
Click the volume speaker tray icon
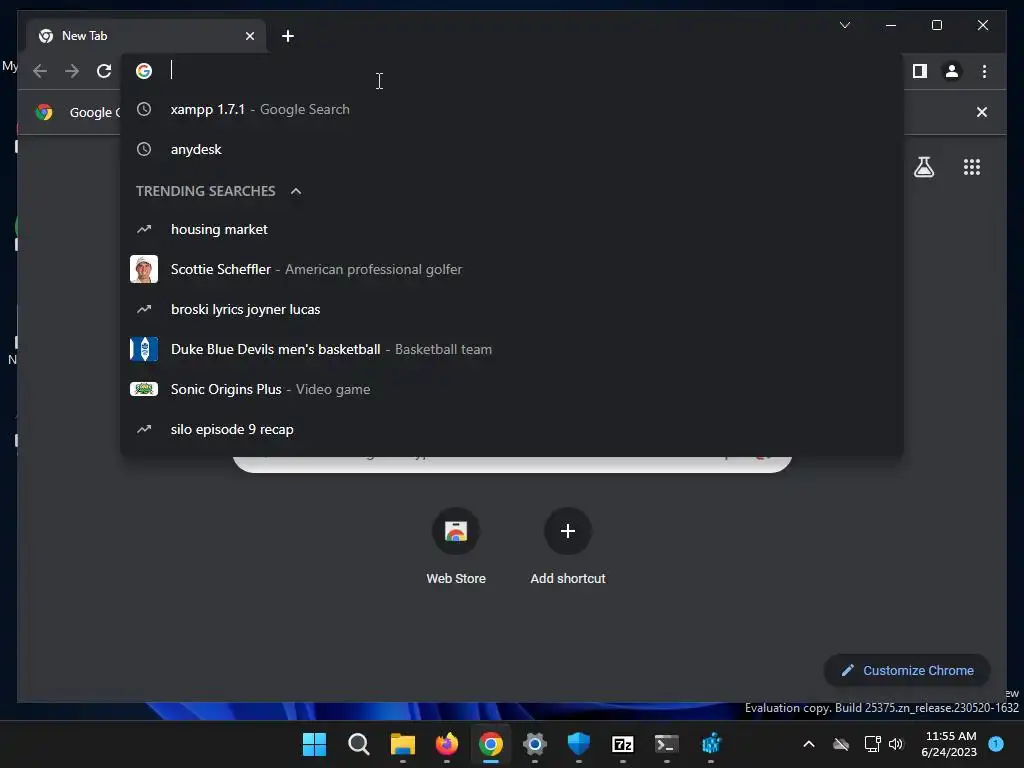pyautogui.click(x=896, y=744)
